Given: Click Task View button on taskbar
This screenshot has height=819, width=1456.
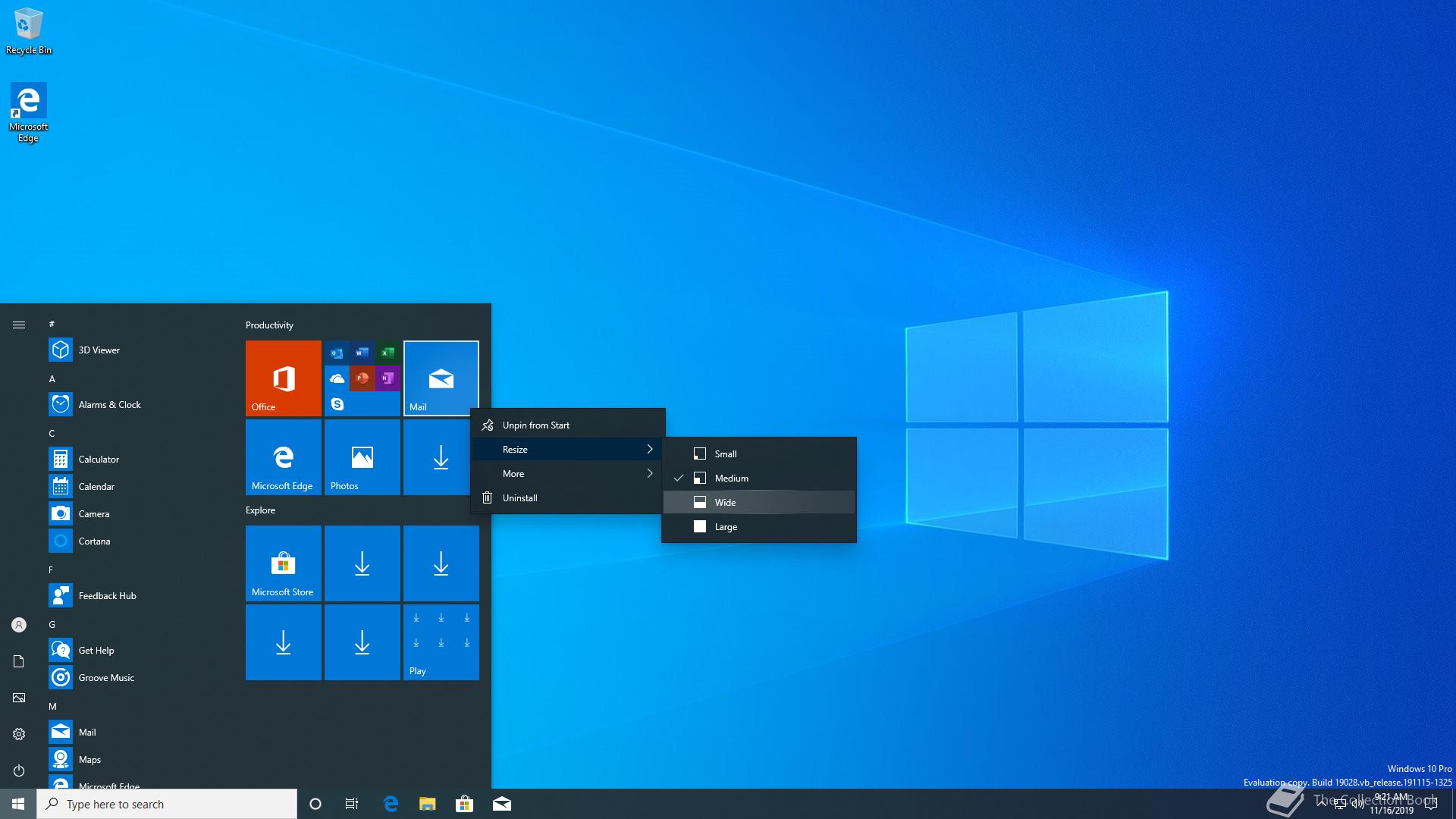Looking at the screenshot, I should [x=352, y=804].
